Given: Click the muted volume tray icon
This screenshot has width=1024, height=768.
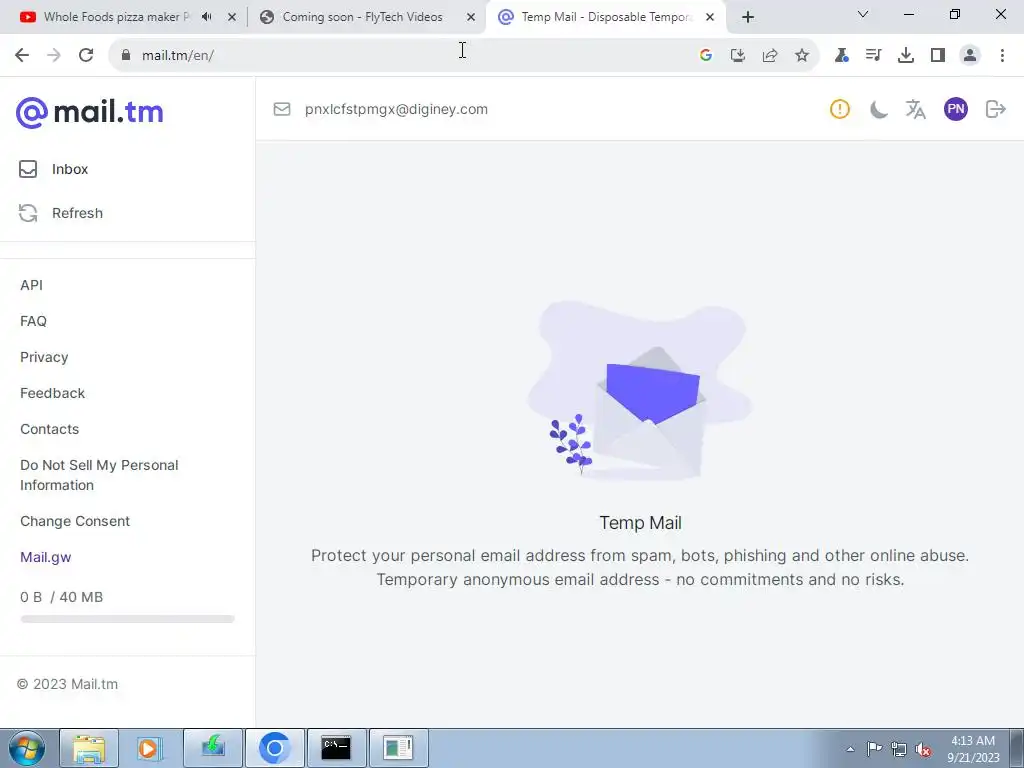Looking at the screenshot, I should coord(923,749).
